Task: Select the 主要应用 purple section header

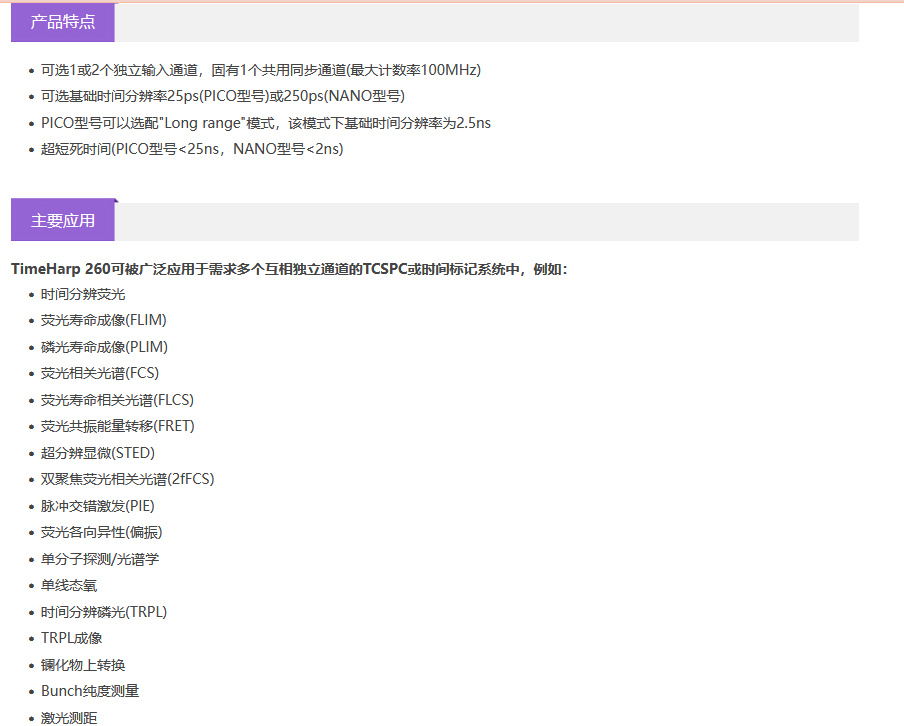Action: pos(63,221)
